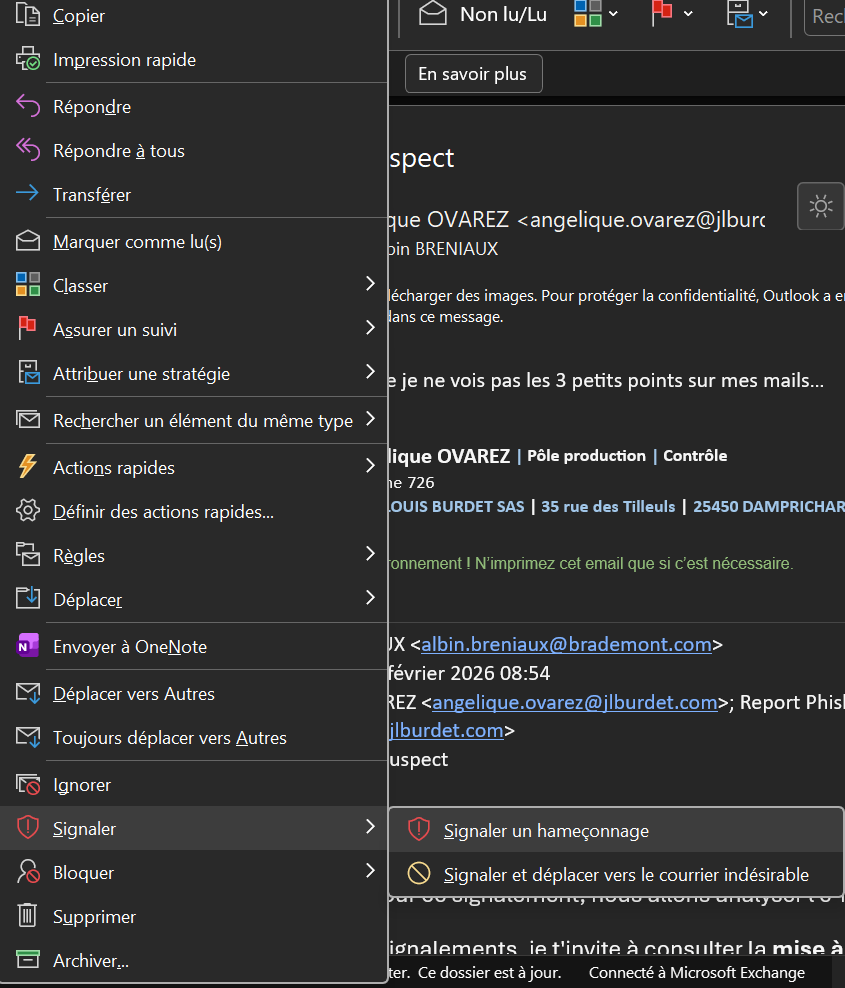Click the Répondre arrow icon
This screenshot has height=988, width=845.
click(28, 106)
